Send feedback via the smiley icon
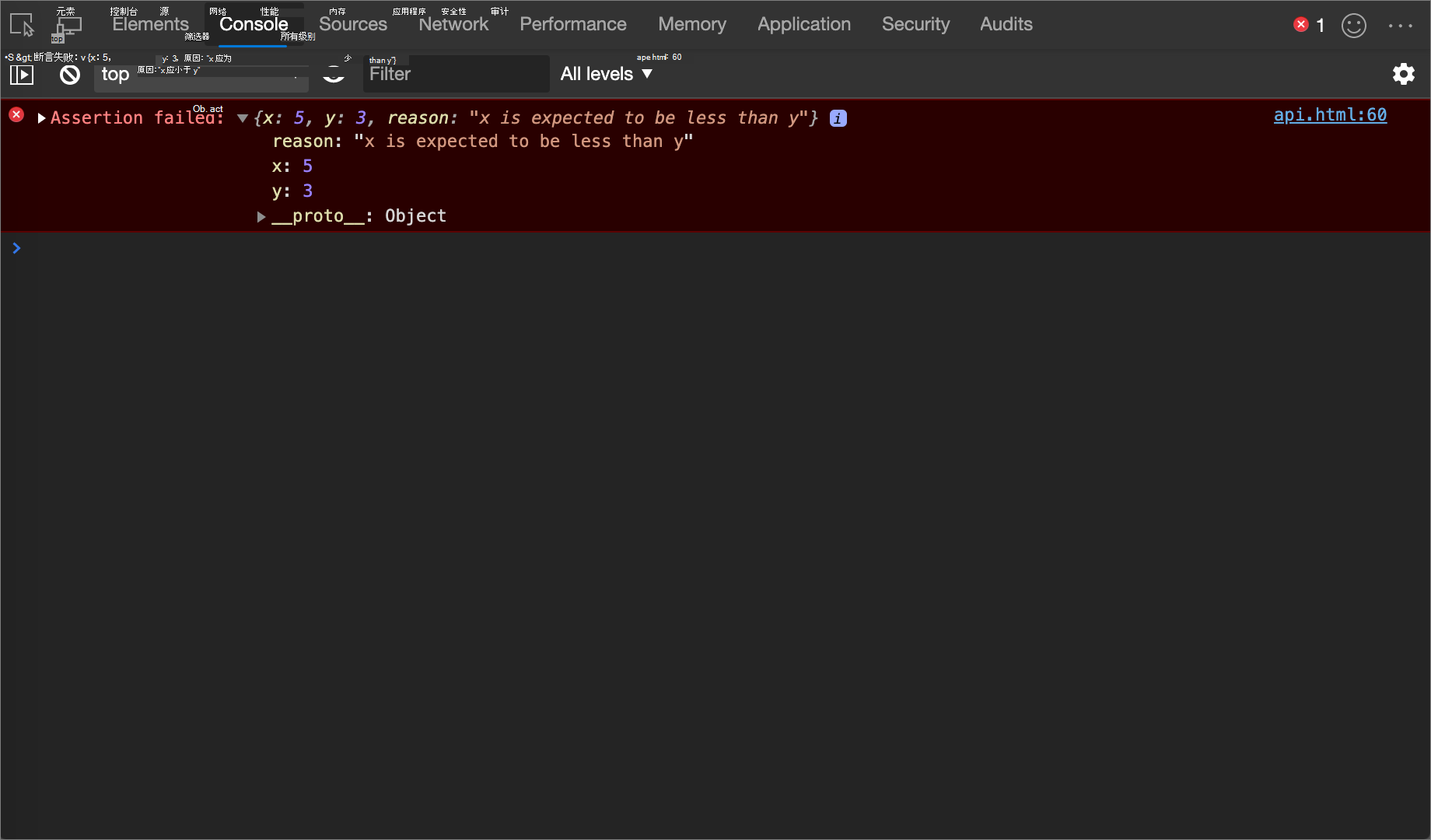1431x840 pixels. point(1353,26)
